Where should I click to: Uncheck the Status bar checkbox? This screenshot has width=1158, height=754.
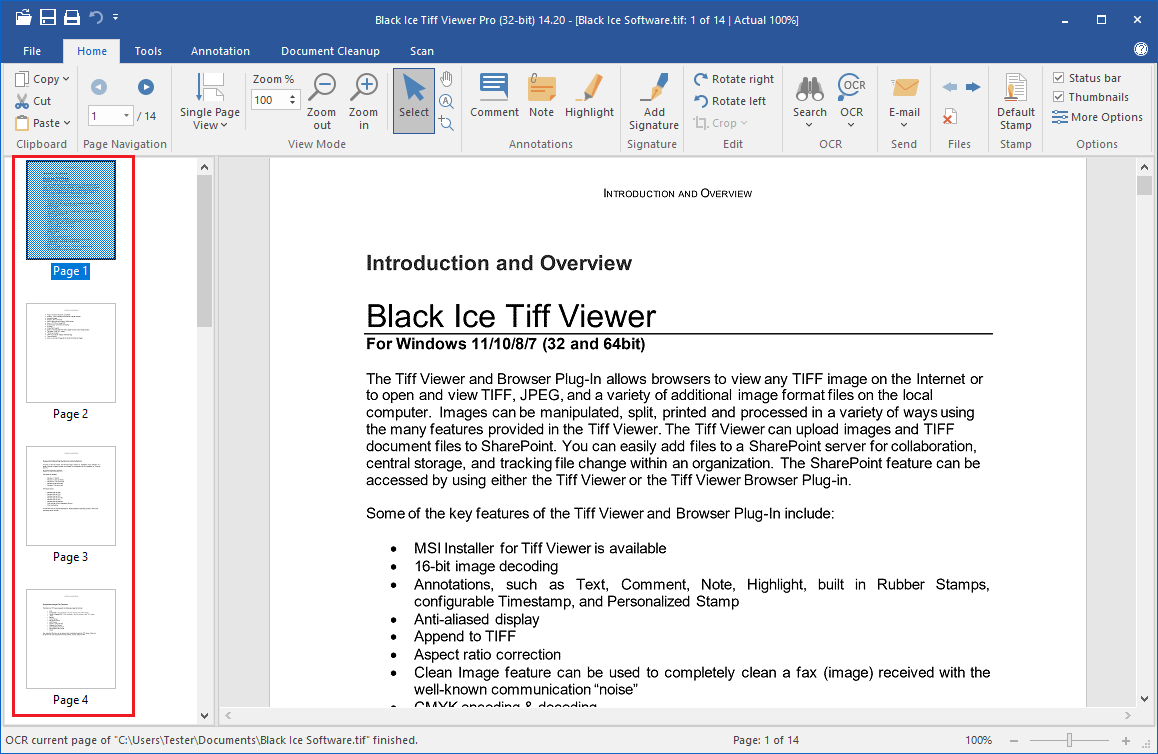click(1058, 78)
